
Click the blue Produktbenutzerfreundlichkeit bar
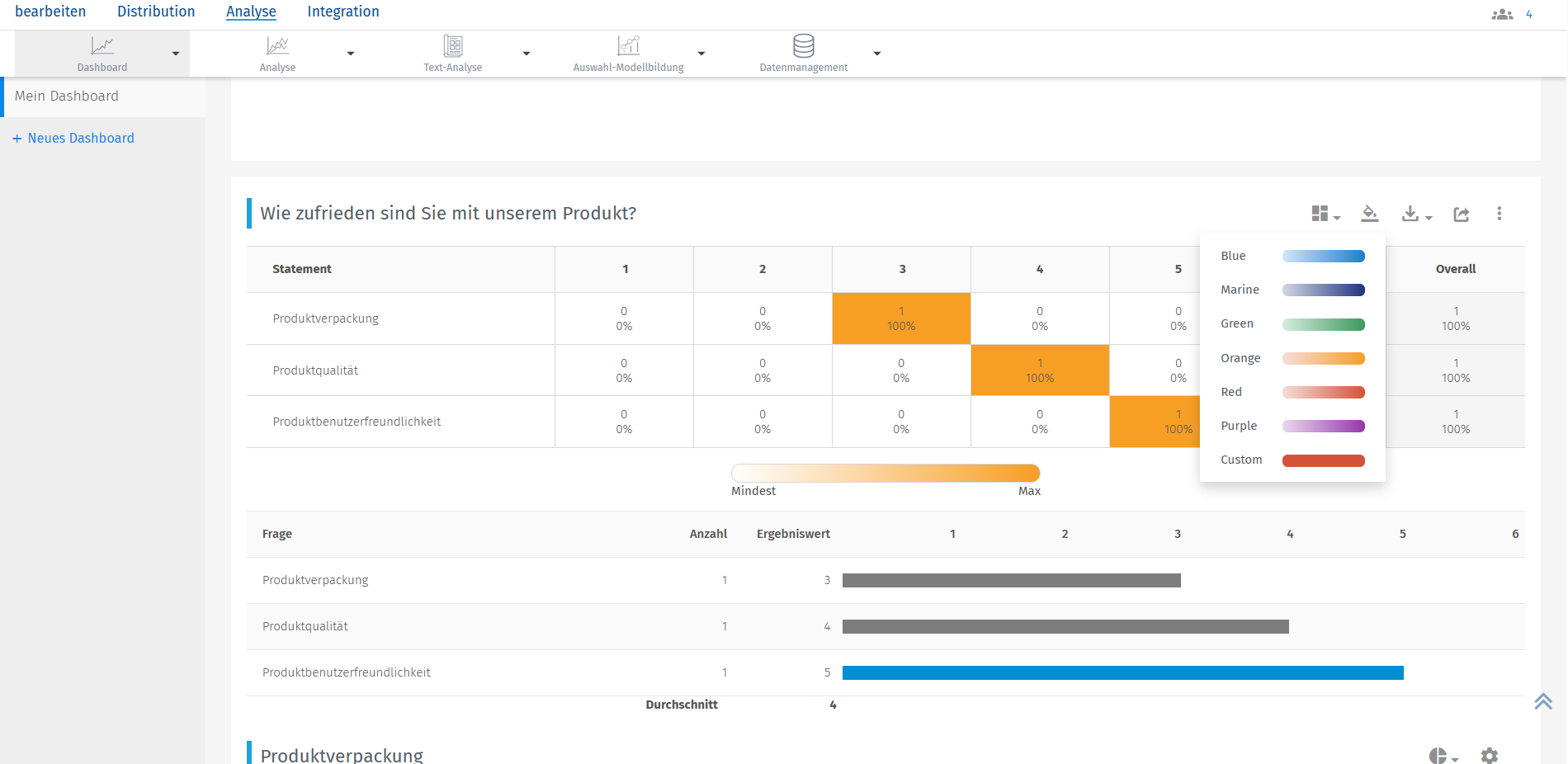click(x=1122, y=672)
